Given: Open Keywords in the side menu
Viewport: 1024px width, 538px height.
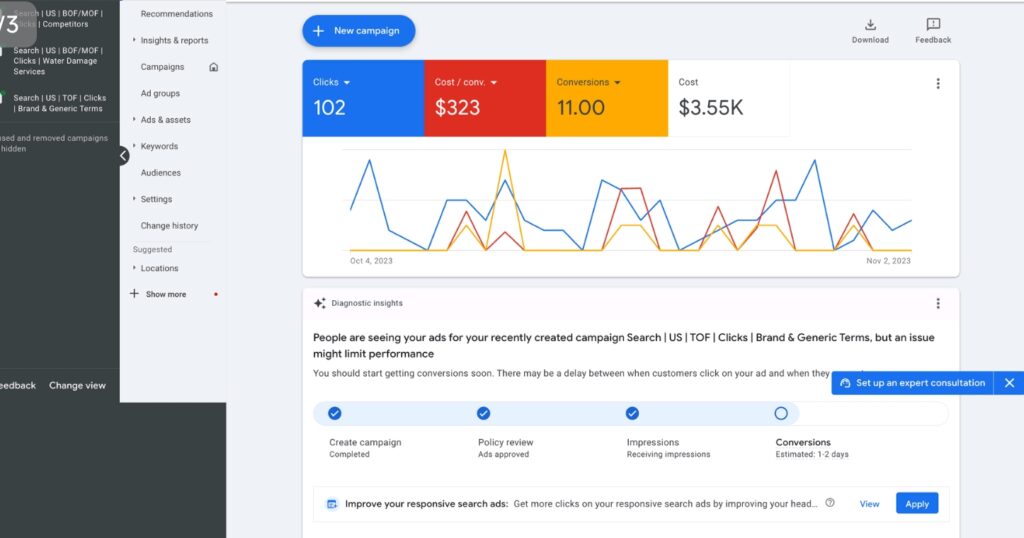Looking at the screenshot, I should coord(159,146).
